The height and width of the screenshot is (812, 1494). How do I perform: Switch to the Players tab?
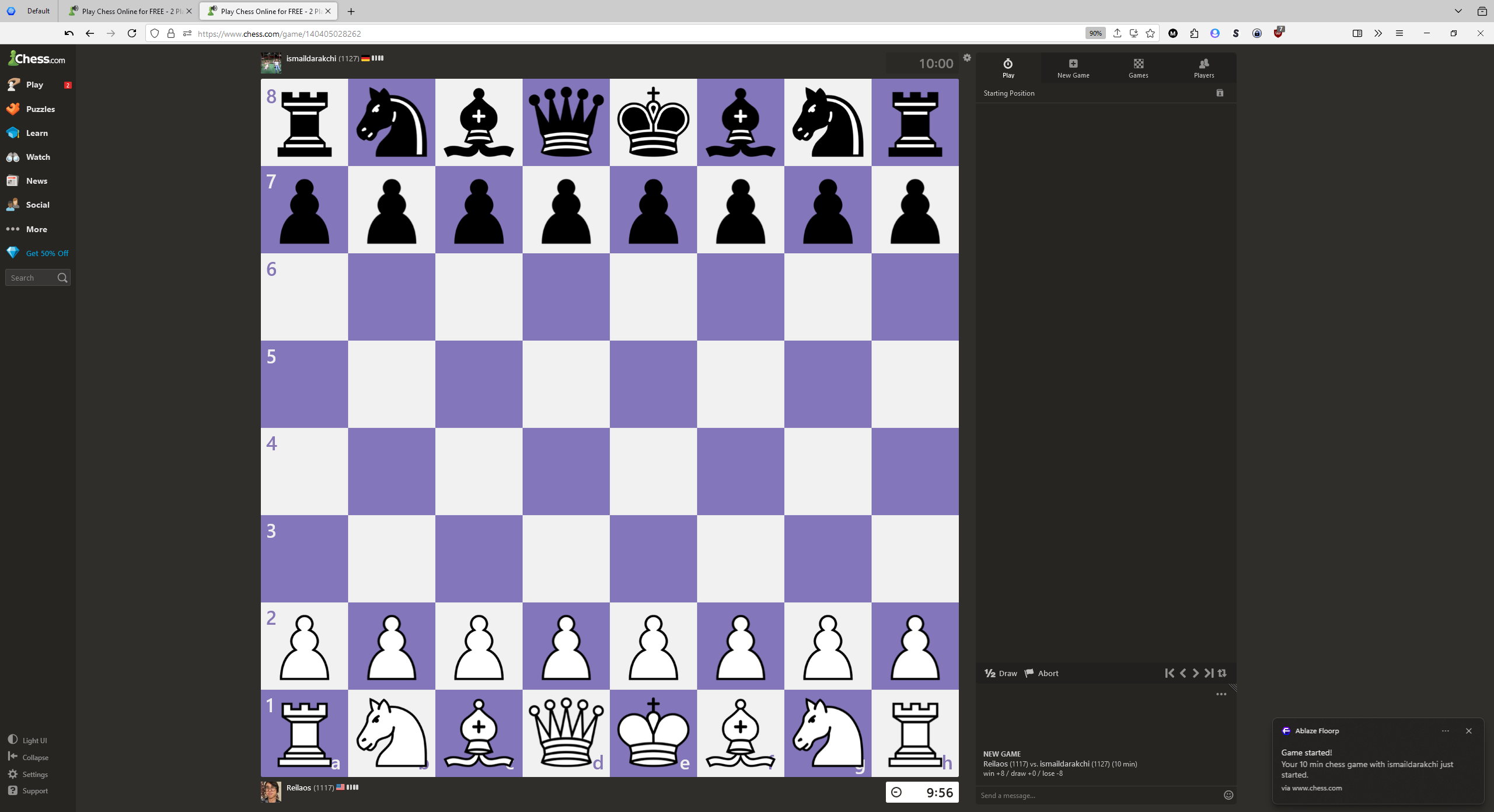(1203, 68)
